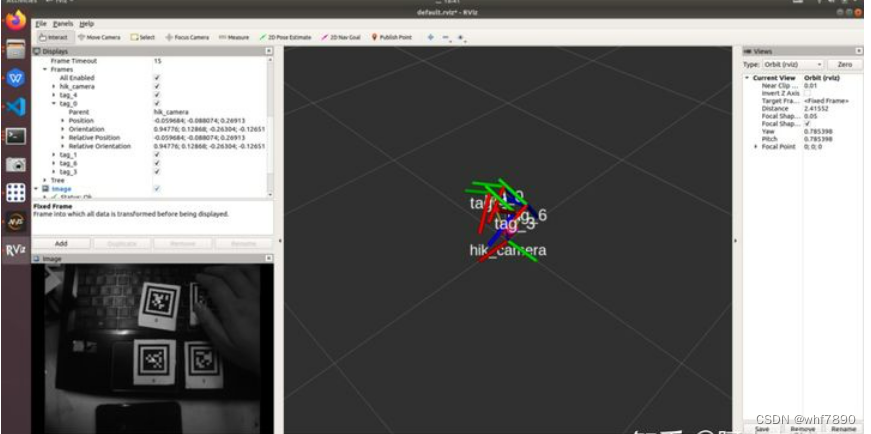Viewport: 871px width, 434px height.
Task: Toggle the tag_0 frame checkbox
Action: pos(157,104)
